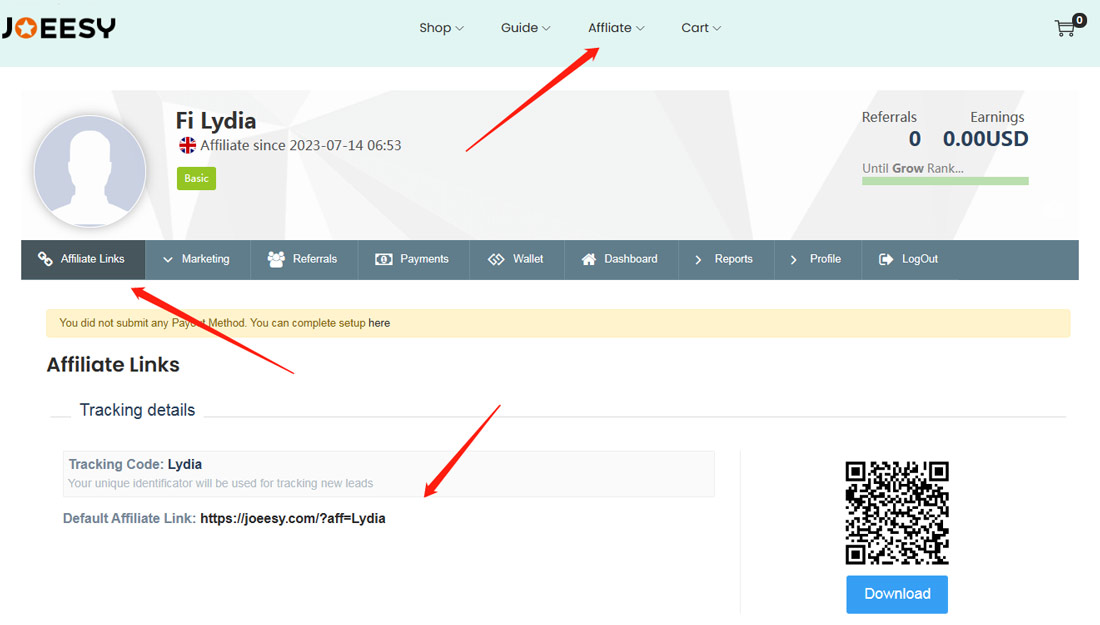Image resolution: width=1100 pixels, height=625 pixels.
Task: Open the Payments section
Action: tap(412, 259)
